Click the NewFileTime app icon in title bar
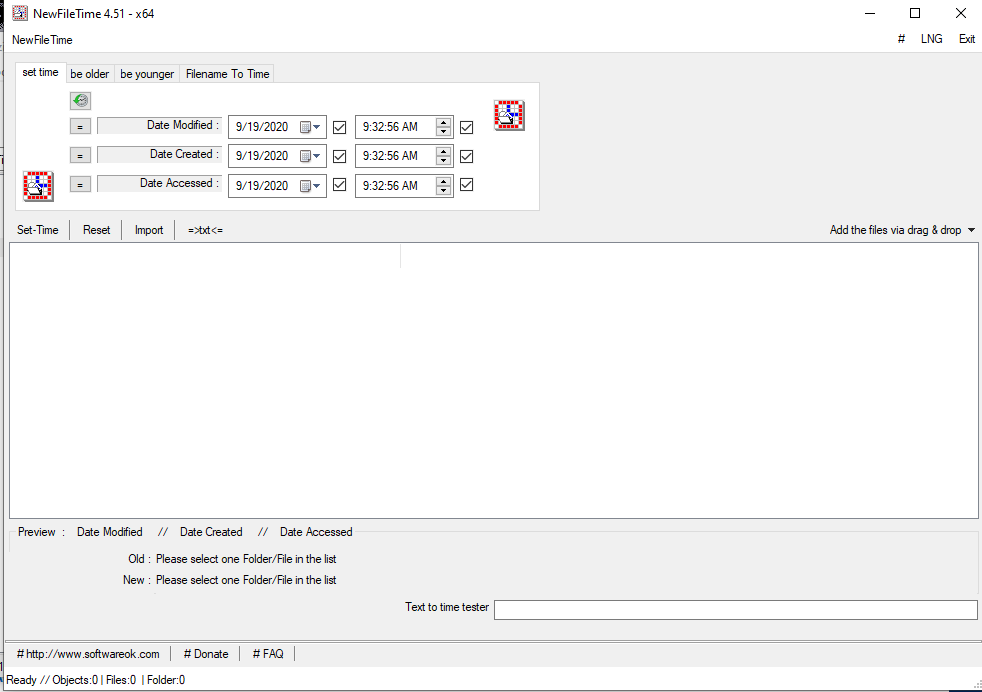 [20, 13]
